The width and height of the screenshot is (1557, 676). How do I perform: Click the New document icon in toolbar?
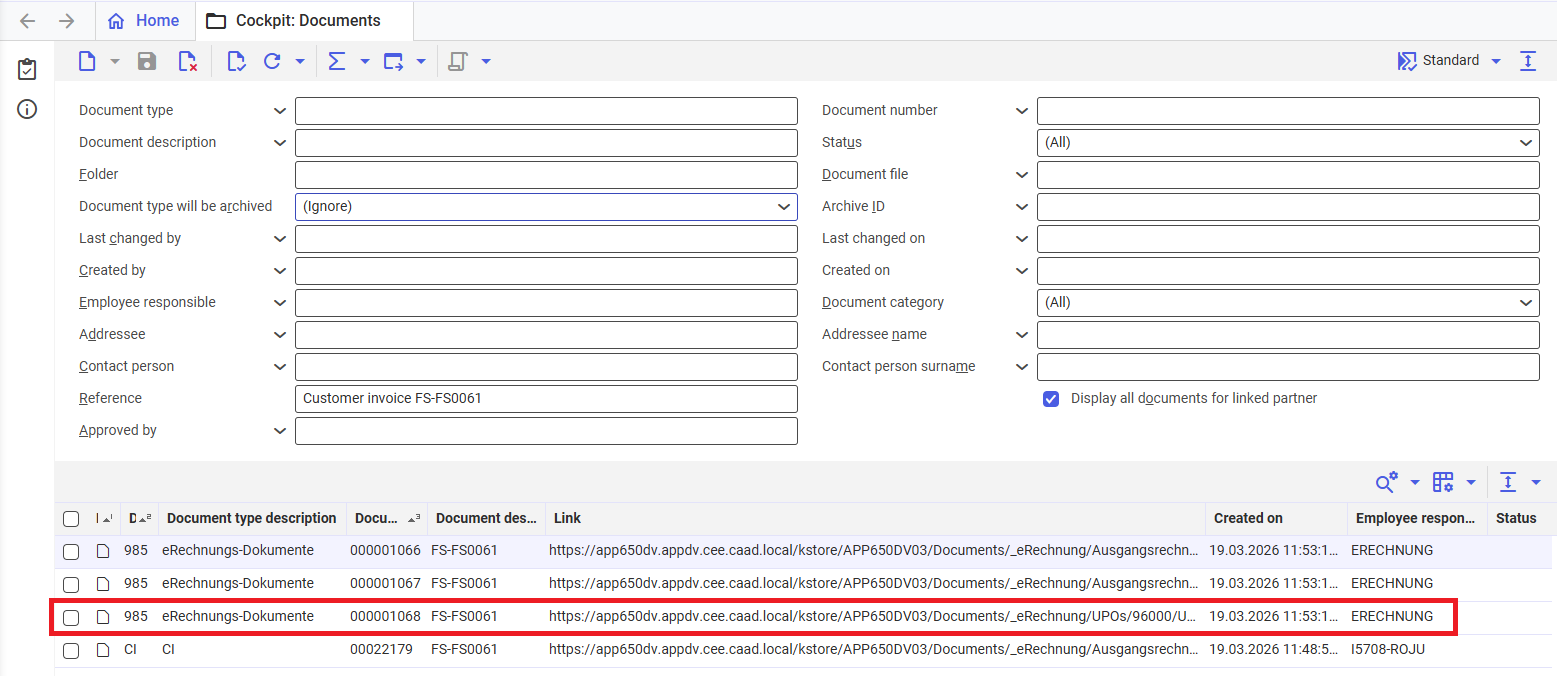tap(88, 61)
